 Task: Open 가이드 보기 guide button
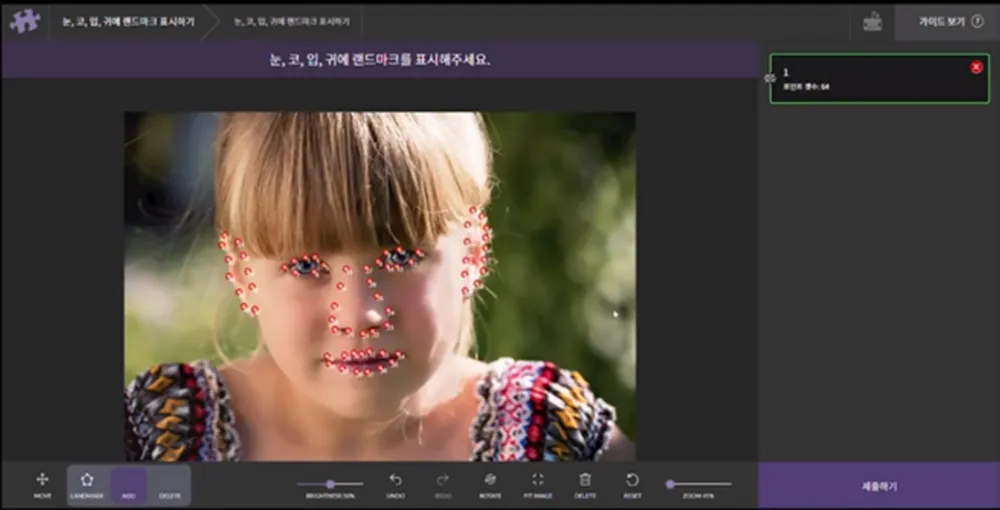tap(947, 22)
